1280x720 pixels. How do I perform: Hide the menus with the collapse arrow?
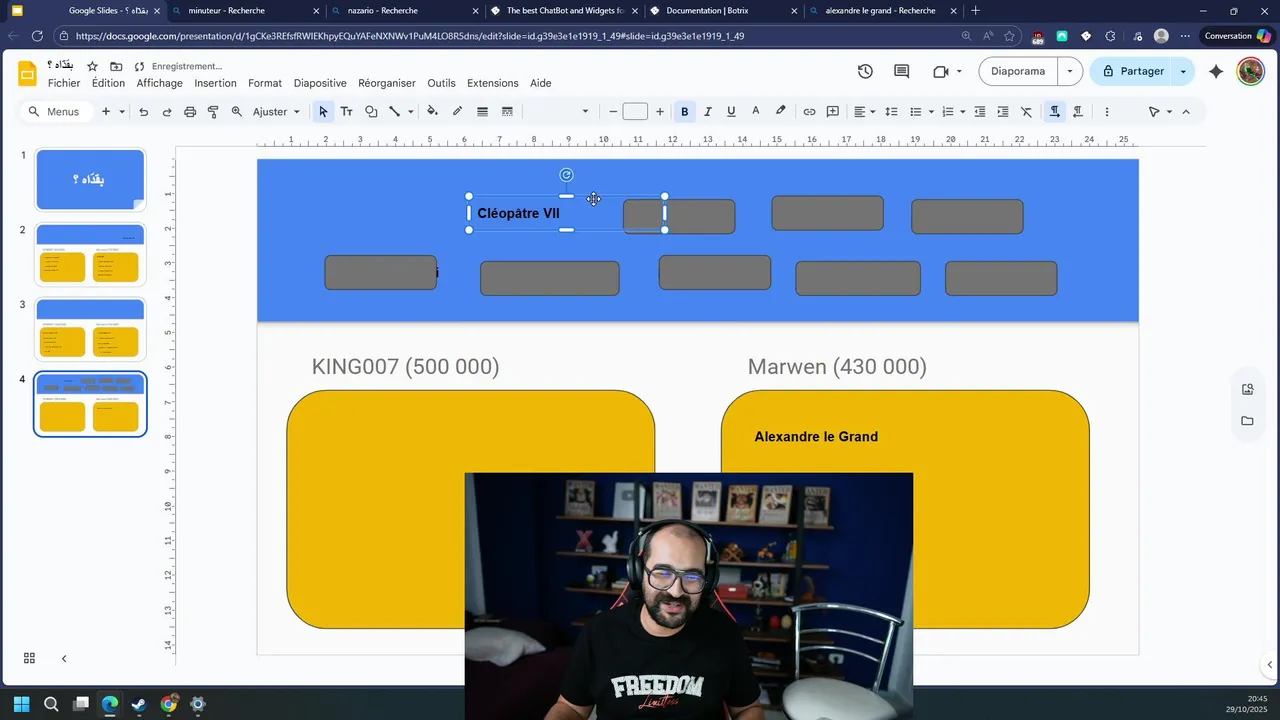[1186, 112]
